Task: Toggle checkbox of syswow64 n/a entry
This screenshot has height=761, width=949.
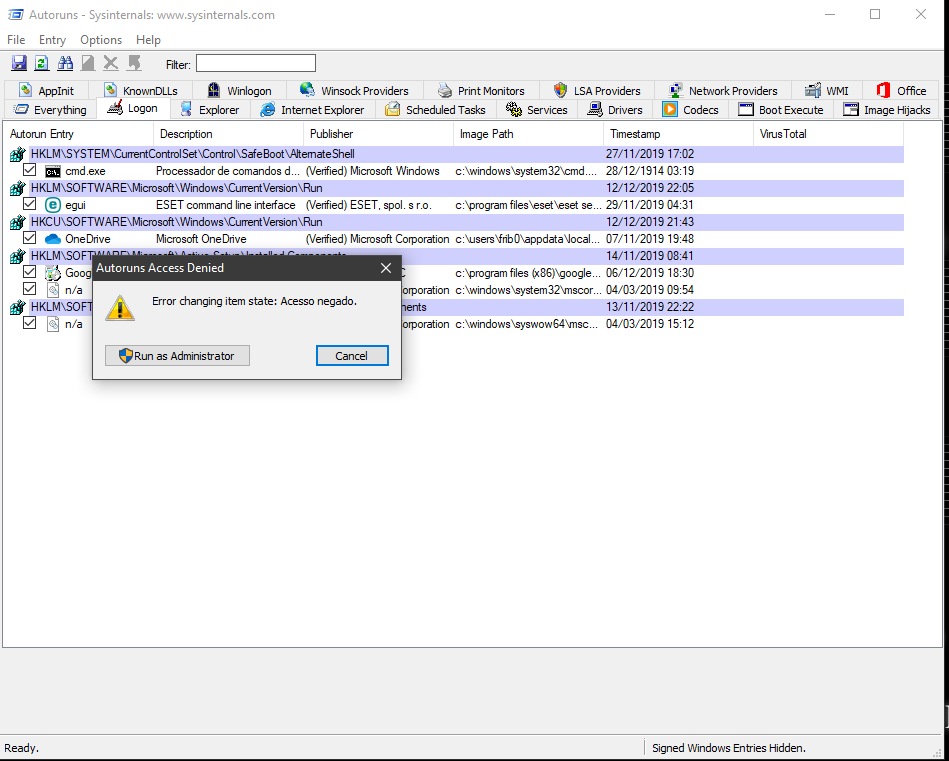Action: [x=29, y=323]
